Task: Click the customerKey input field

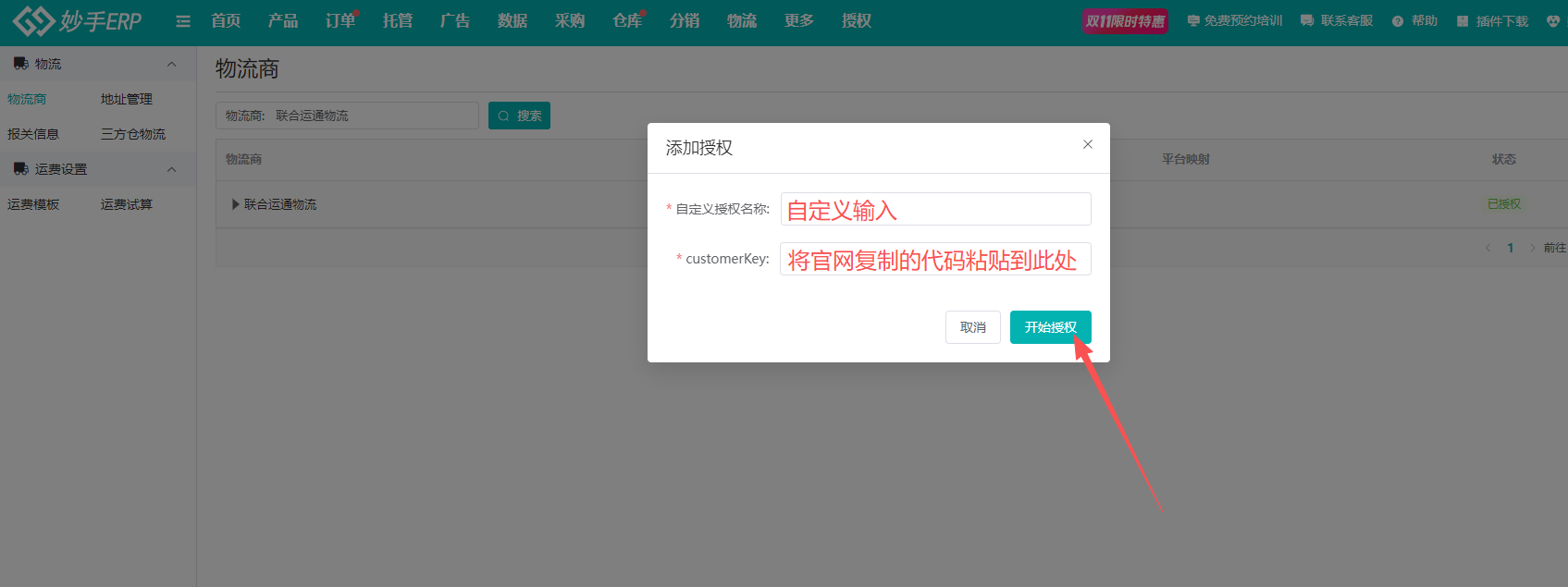Action: (935, 259)
